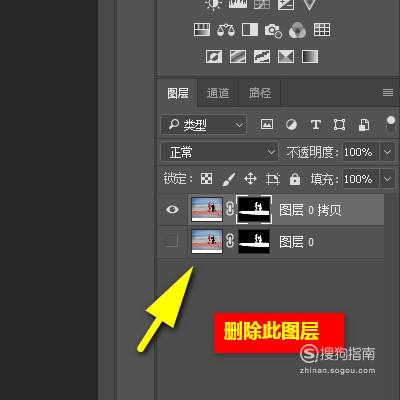
Task: Add a Photo Filter adjustment
Action: pyautogui.click(x=273, y=31)
